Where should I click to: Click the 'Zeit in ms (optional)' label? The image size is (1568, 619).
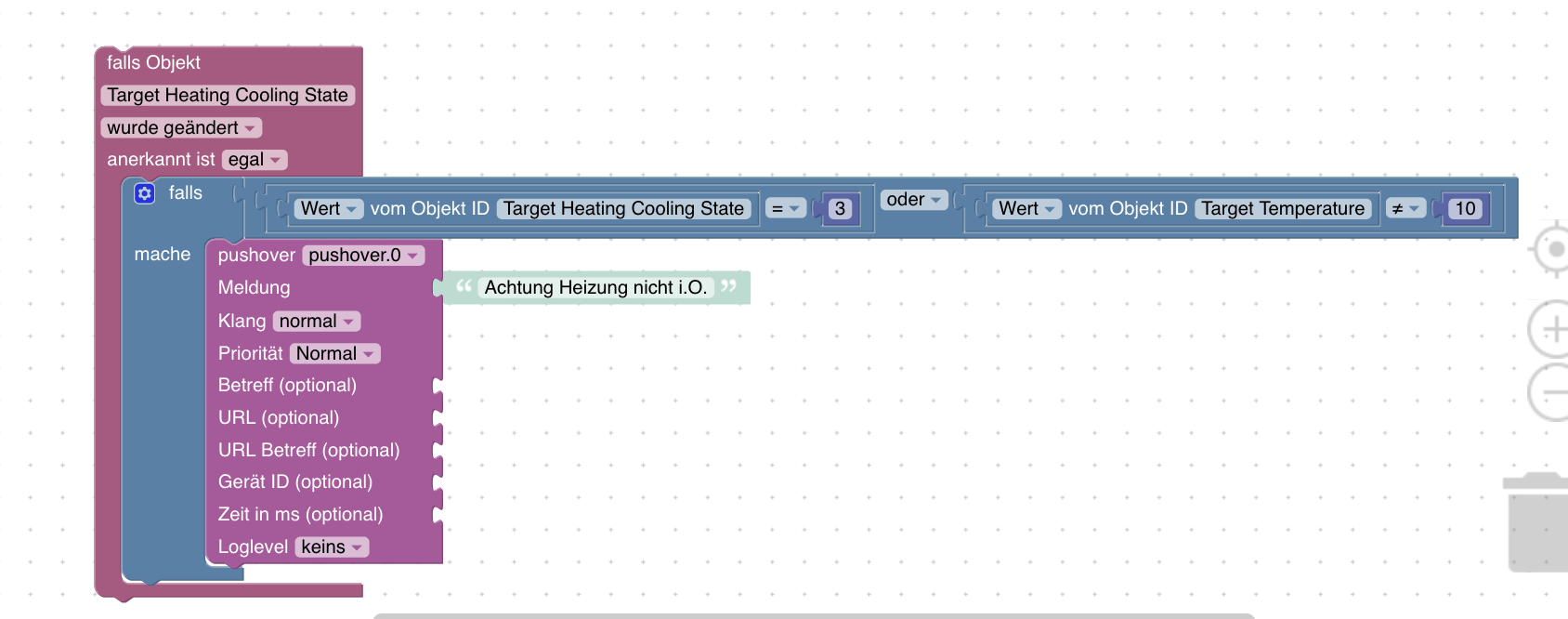coord(300,515)
